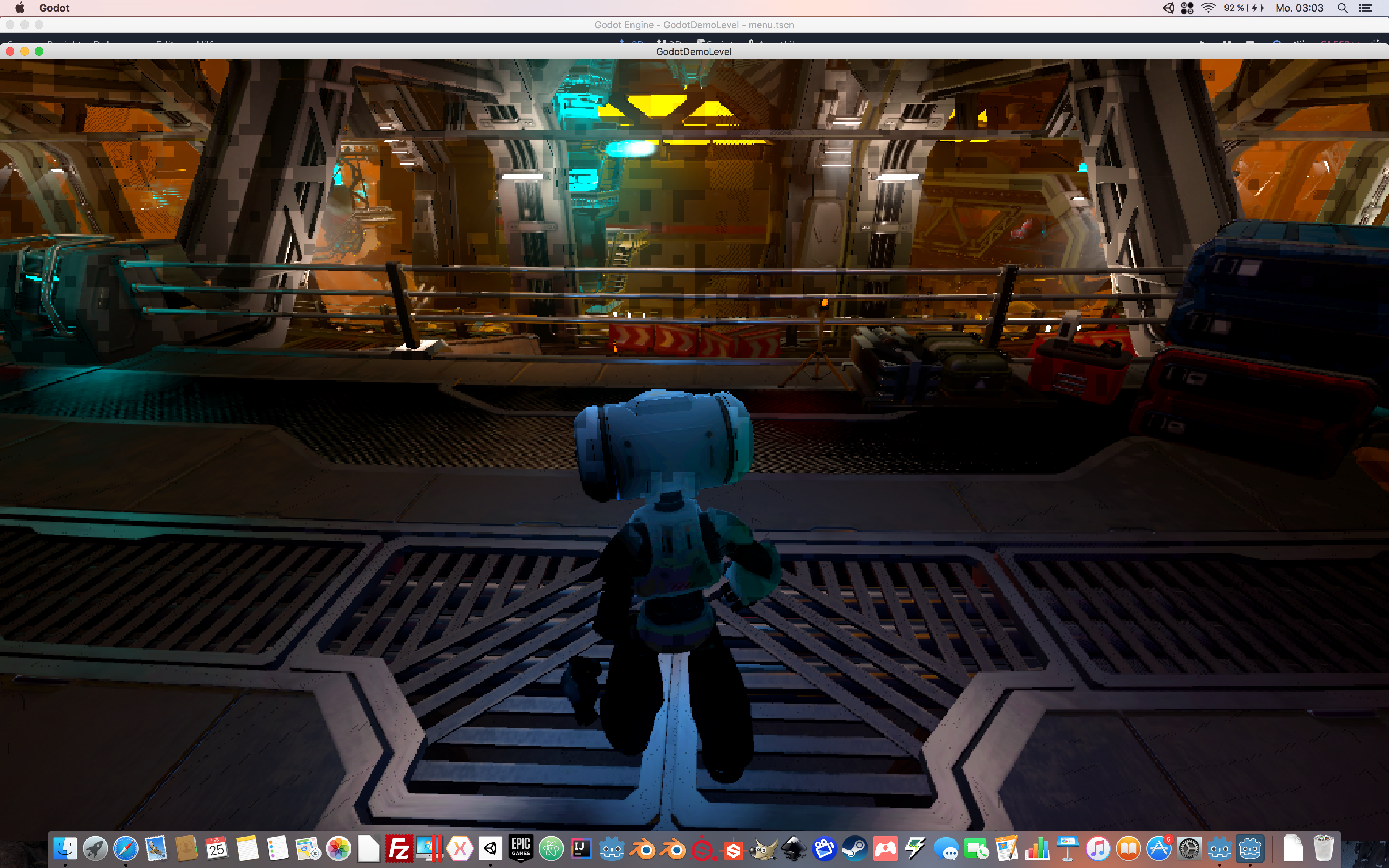Open the Unity icon in the dock

point(491,848)
